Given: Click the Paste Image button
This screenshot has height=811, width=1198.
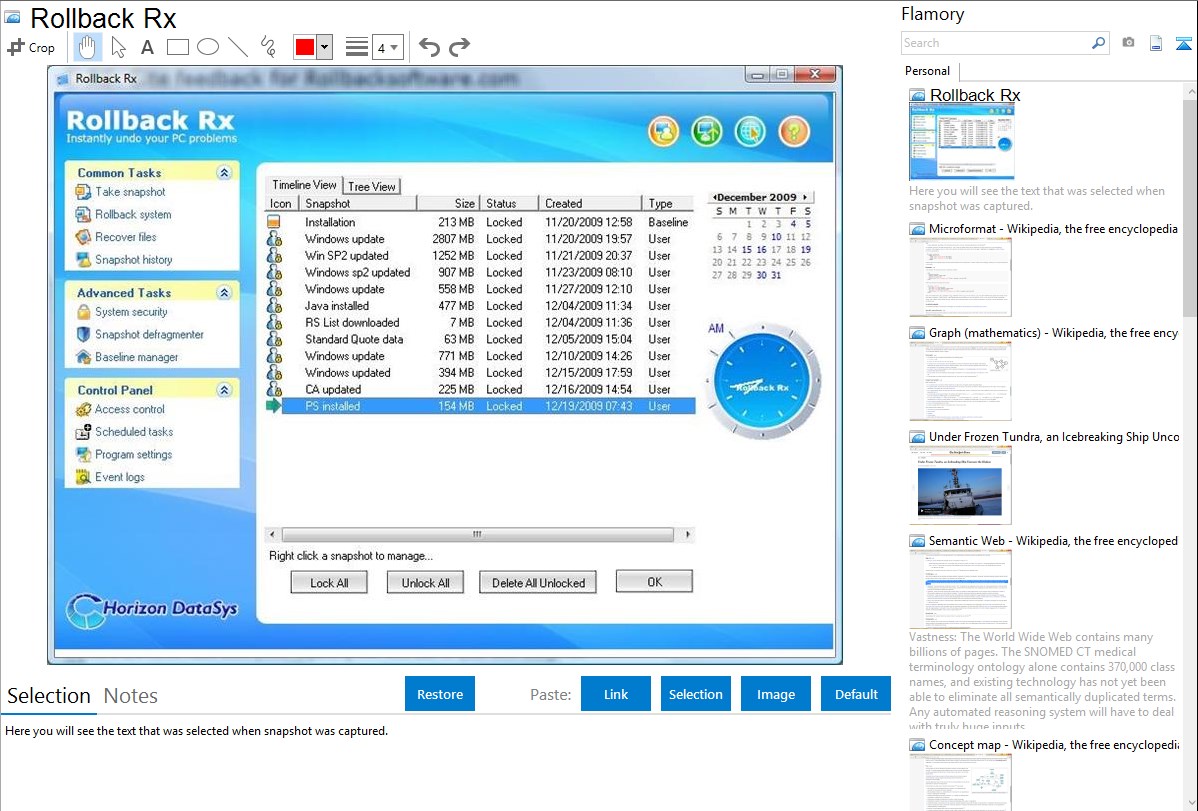Looking at the screenshot, I should 775,694.
